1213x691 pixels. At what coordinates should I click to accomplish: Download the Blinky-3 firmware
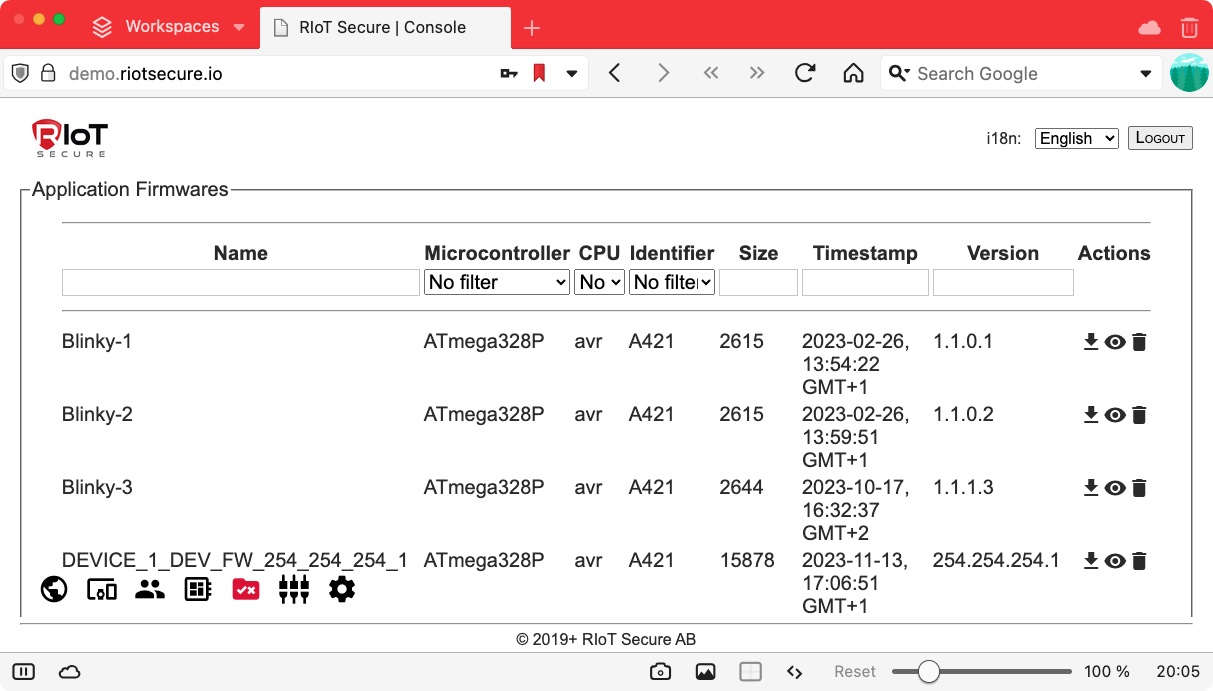(1091, 488)
